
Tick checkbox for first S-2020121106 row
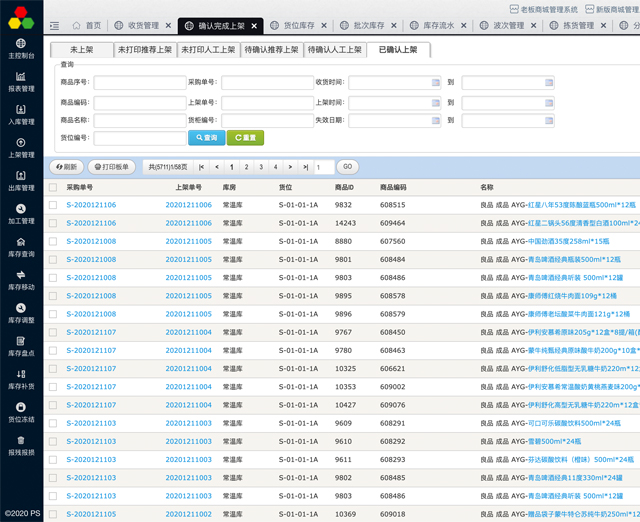coord(53,205)
